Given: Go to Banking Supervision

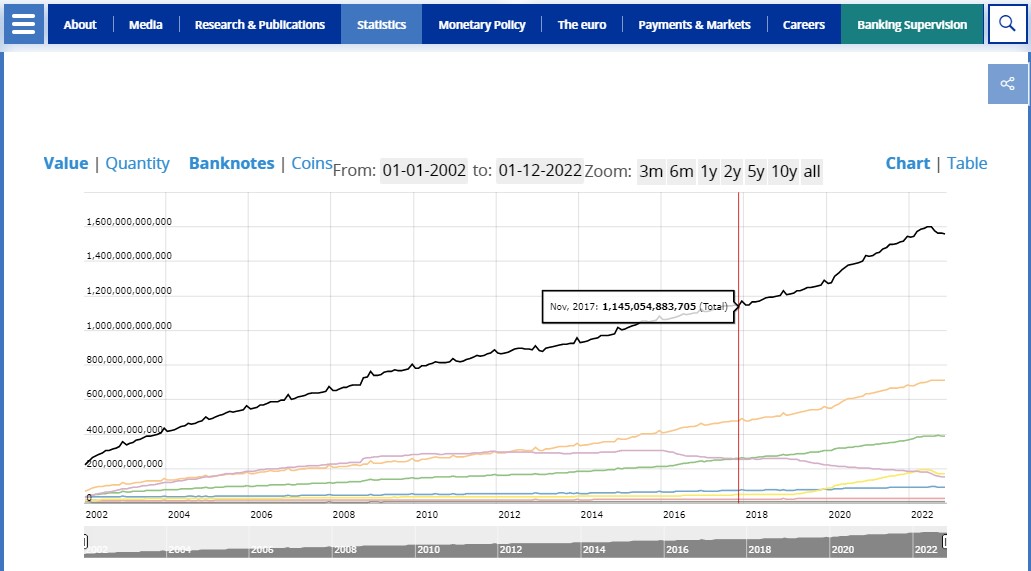Looking at the screenshot, I should click(x=911, y=24).
